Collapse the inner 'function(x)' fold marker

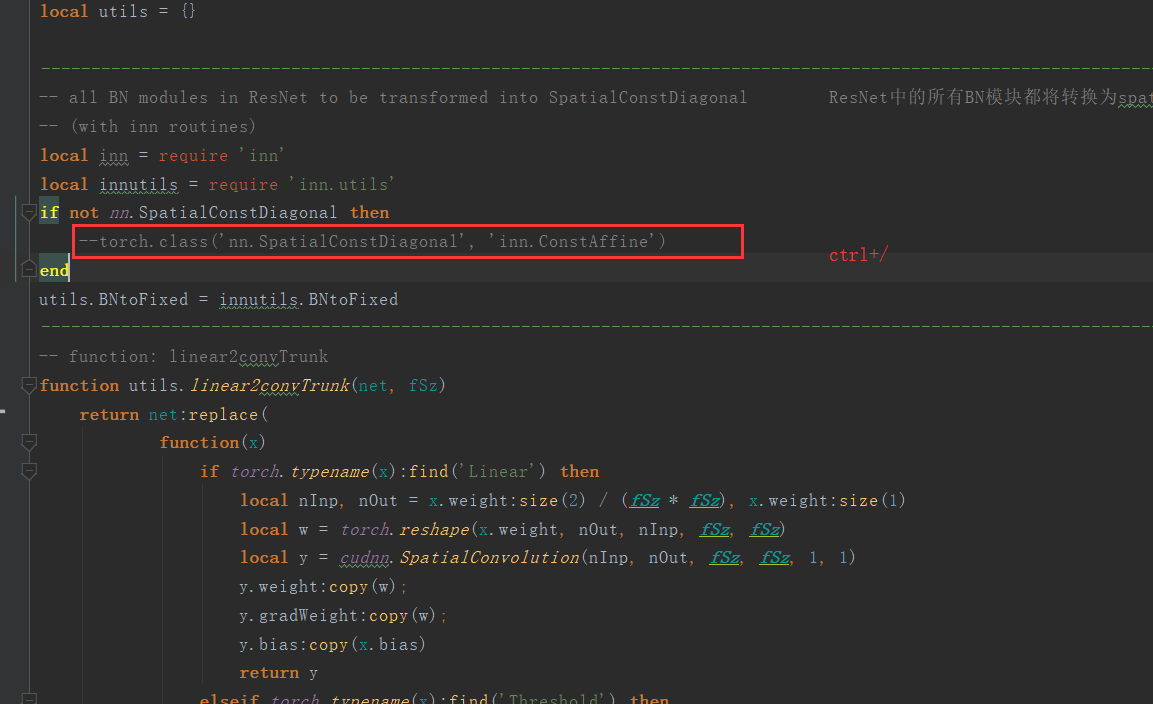click(x=29, y=442)
